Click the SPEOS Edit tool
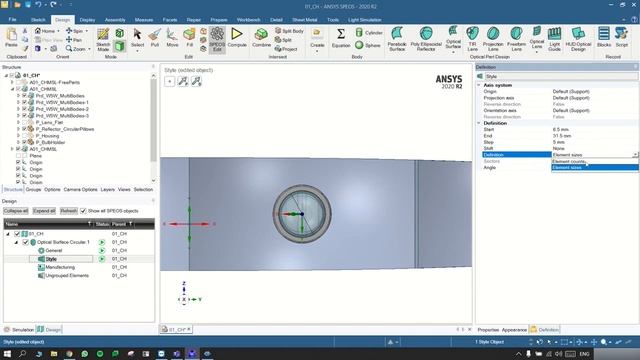 pos(217,40)
